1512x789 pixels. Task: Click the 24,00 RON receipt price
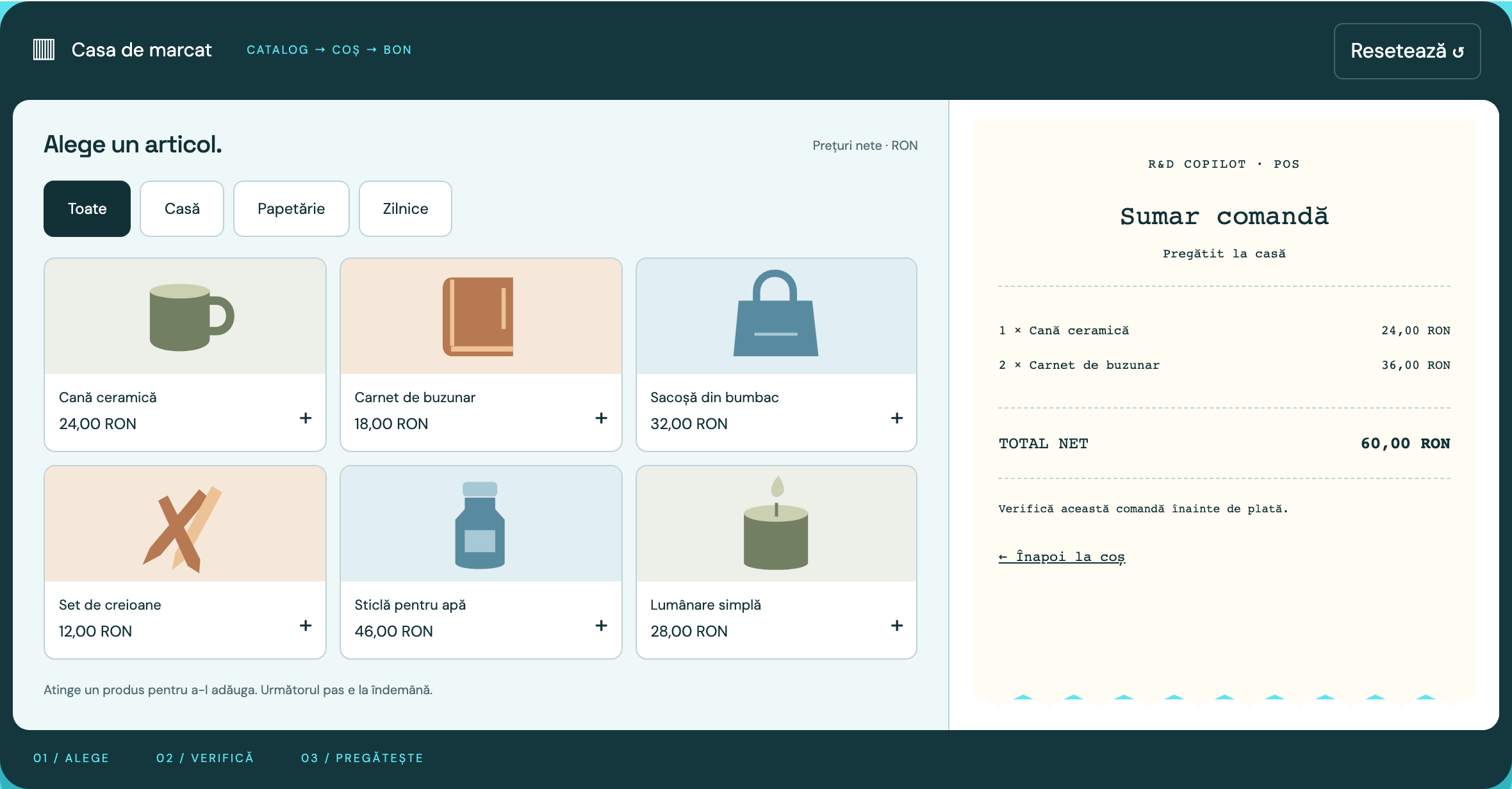click(1416, 330)
